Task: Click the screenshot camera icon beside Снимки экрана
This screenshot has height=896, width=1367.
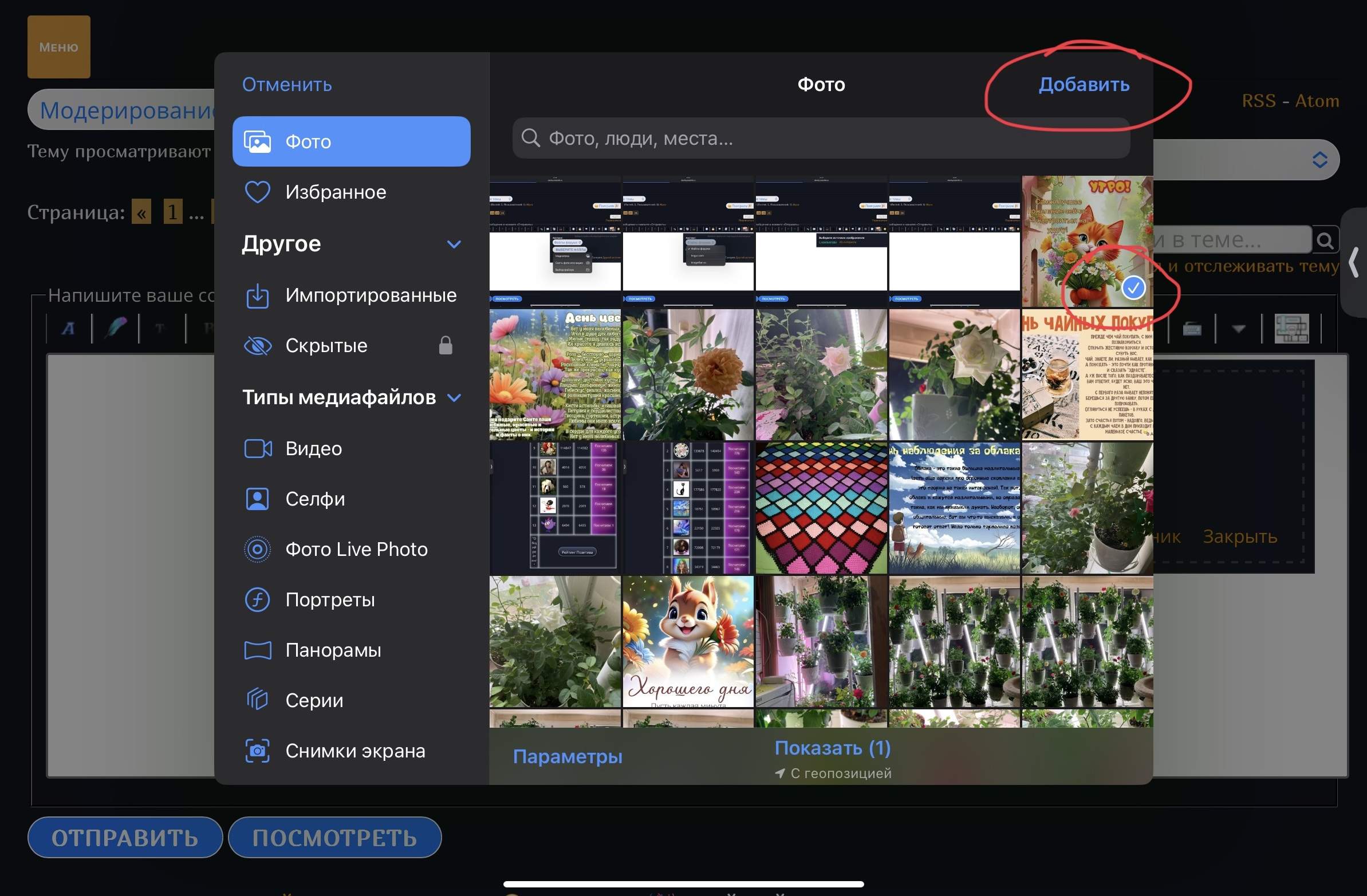Action: [257, 751]
